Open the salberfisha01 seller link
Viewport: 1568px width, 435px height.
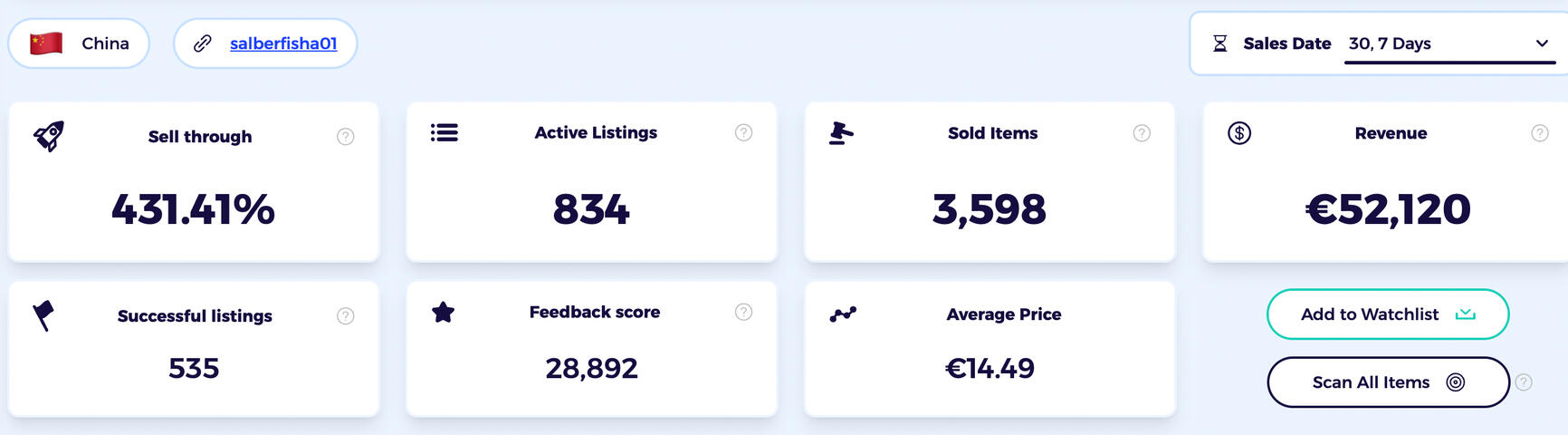283,43
